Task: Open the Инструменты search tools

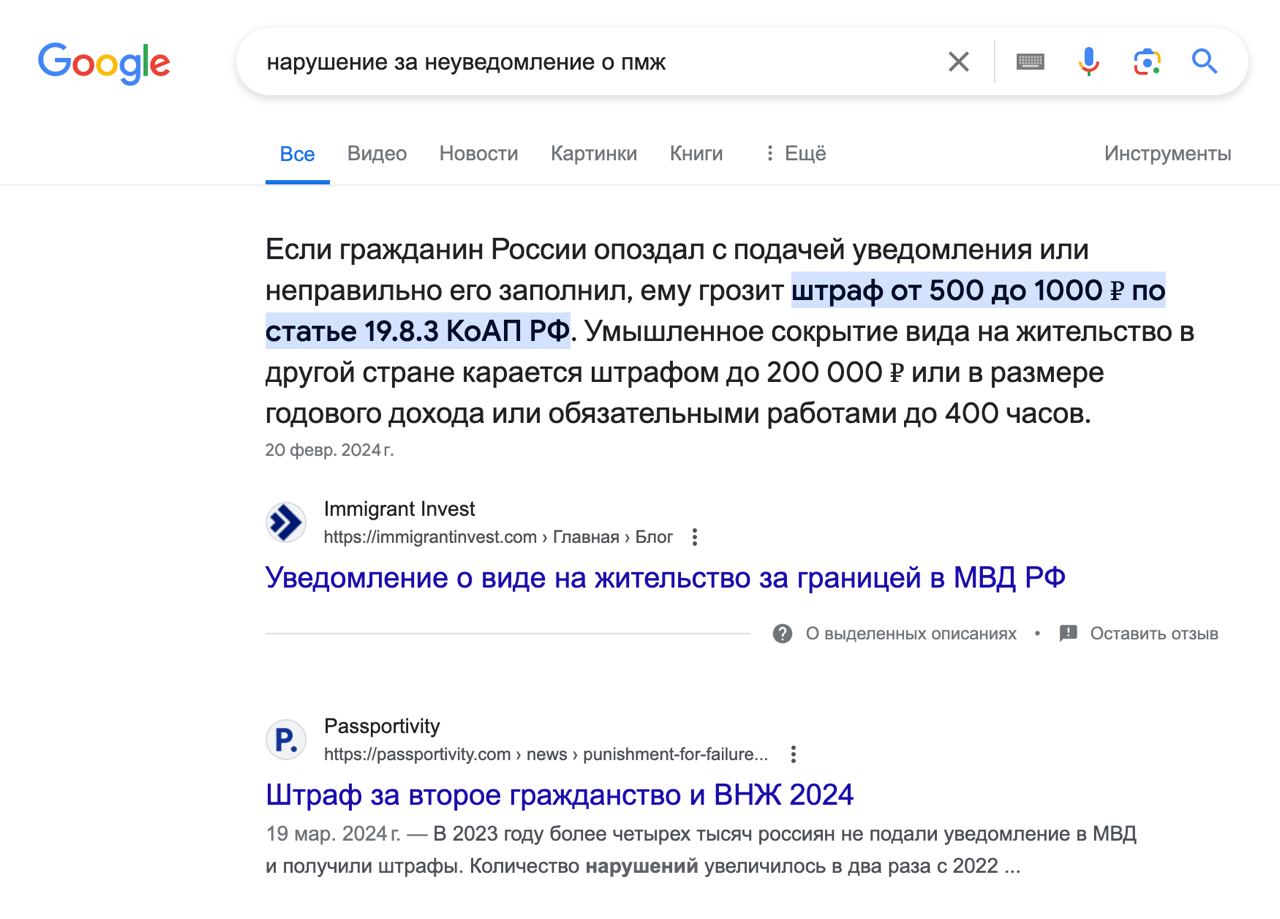Action: point(1167,153)
